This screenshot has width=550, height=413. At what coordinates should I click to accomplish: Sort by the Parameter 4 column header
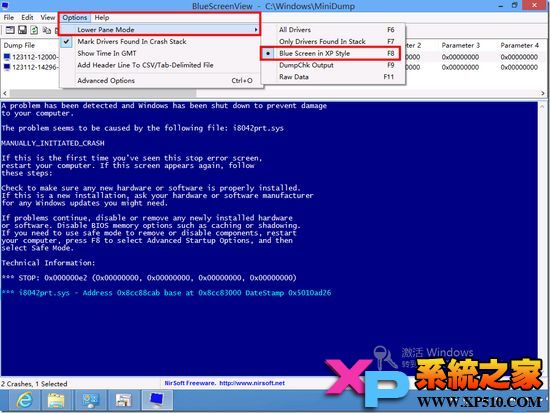click(x=519, y=45)
